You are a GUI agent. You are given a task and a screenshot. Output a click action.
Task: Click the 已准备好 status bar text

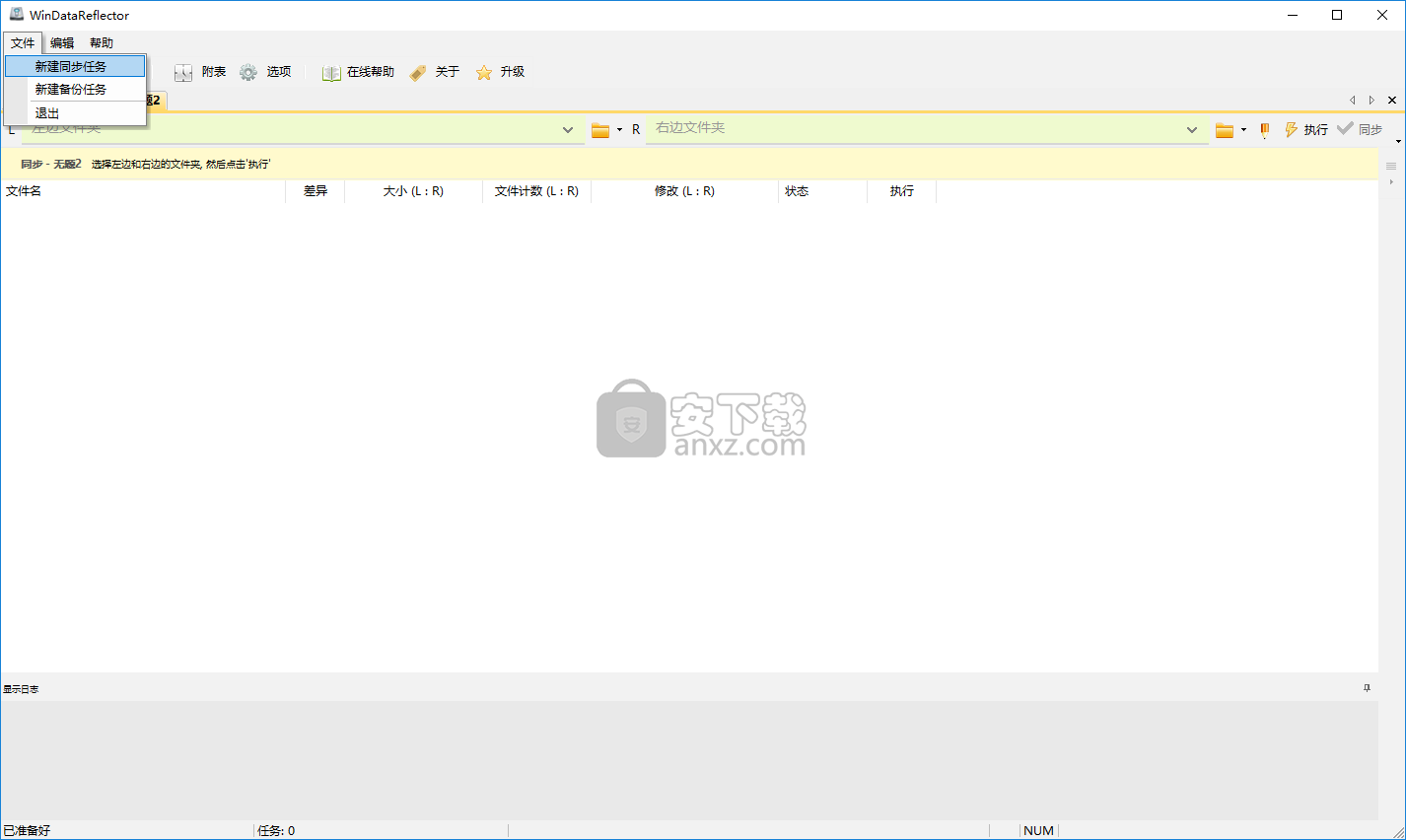[28, 830]
